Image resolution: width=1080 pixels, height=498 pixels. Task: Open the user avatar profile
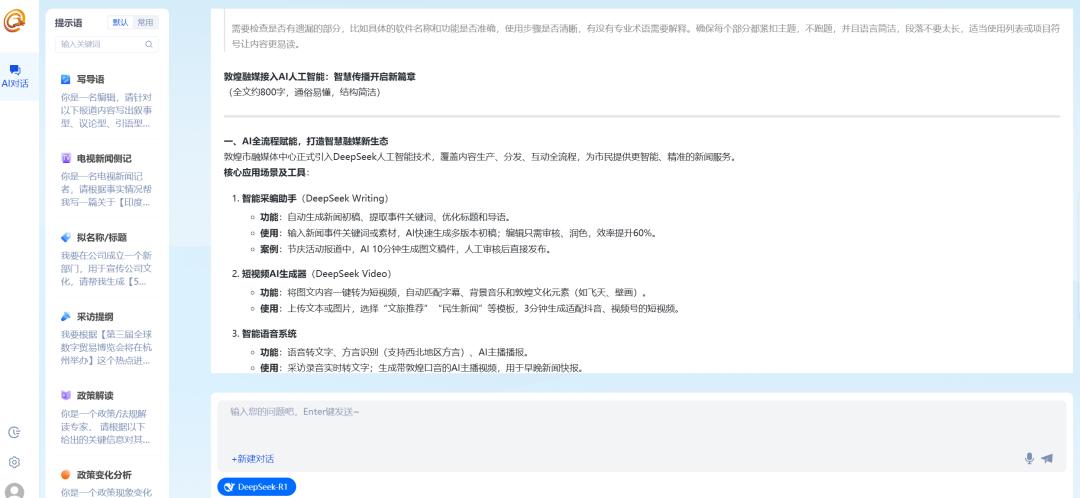[14, 490]
